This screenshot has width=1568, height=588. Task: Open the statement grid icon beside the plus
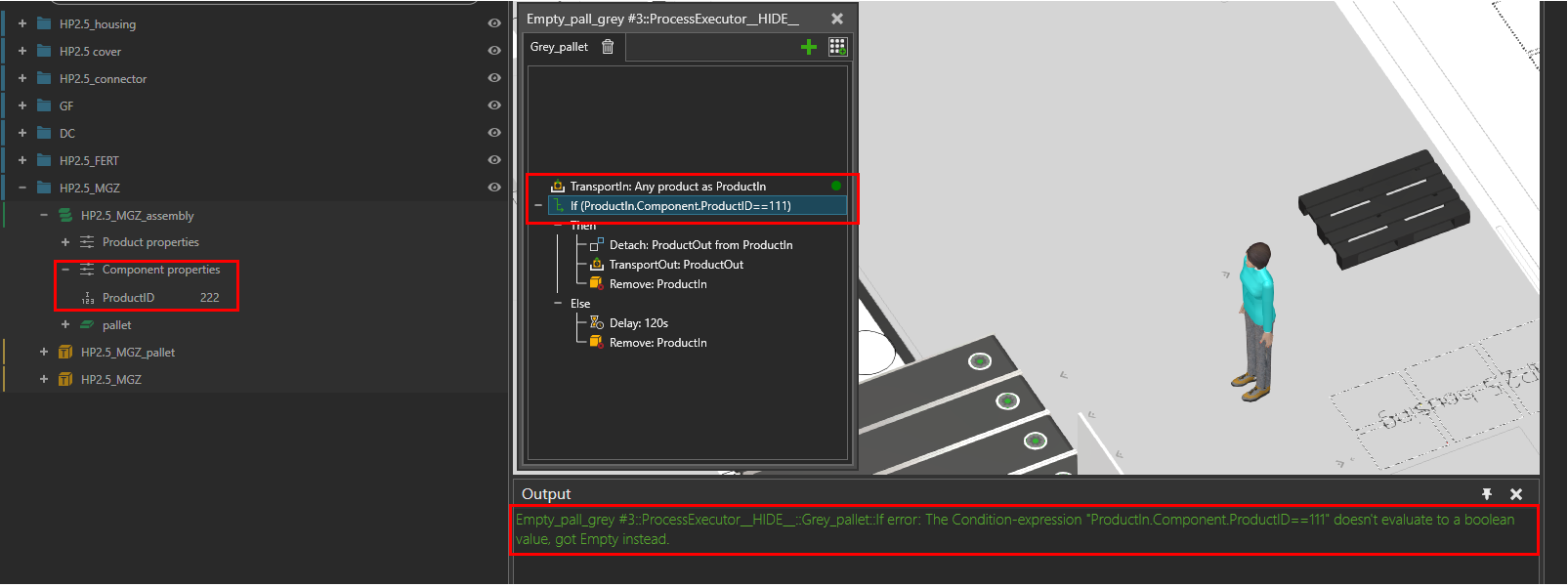(x=837, y=47)
